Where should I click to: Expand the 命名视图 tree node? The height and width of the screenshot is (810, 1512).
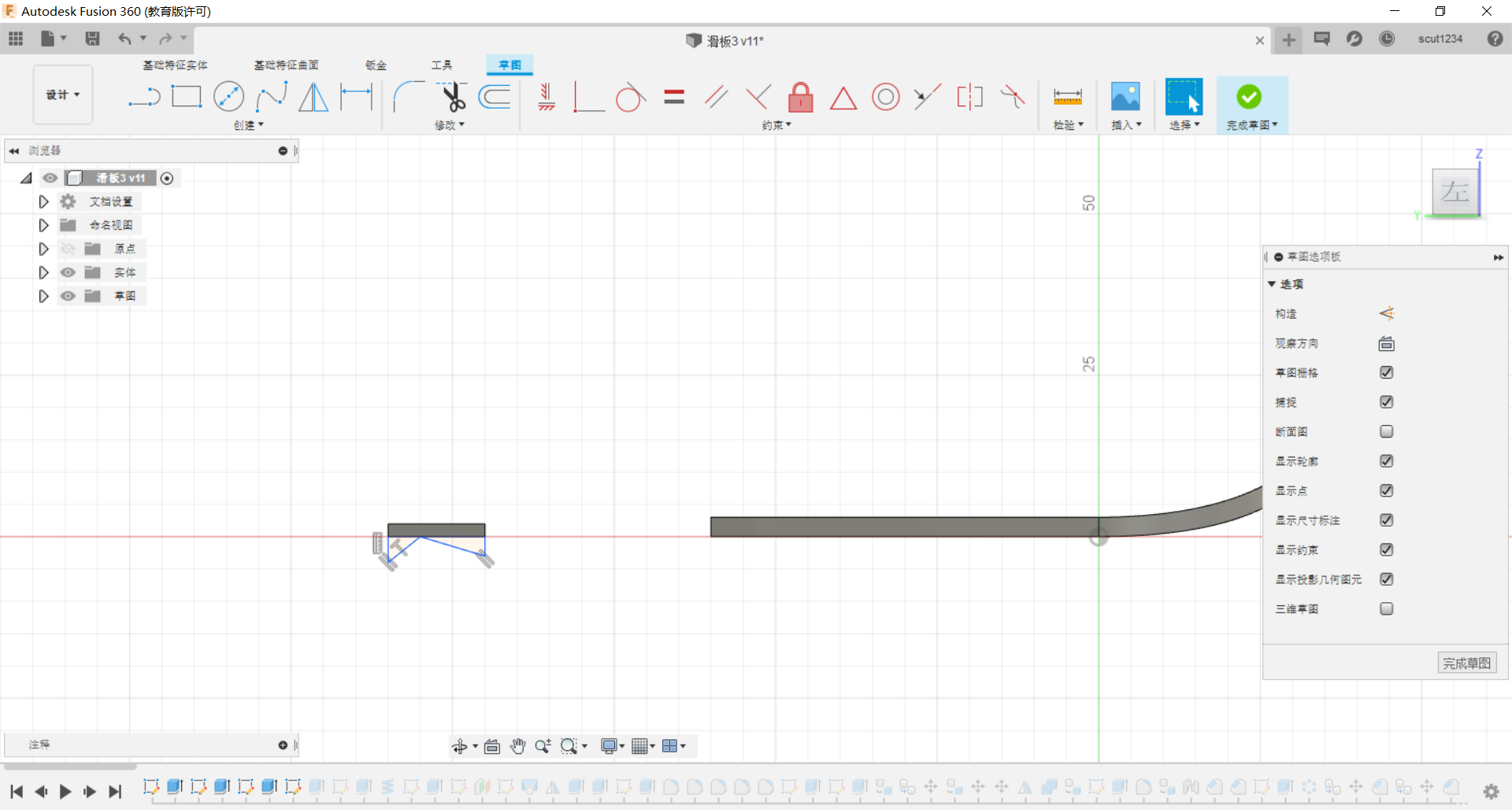point(44,225)
